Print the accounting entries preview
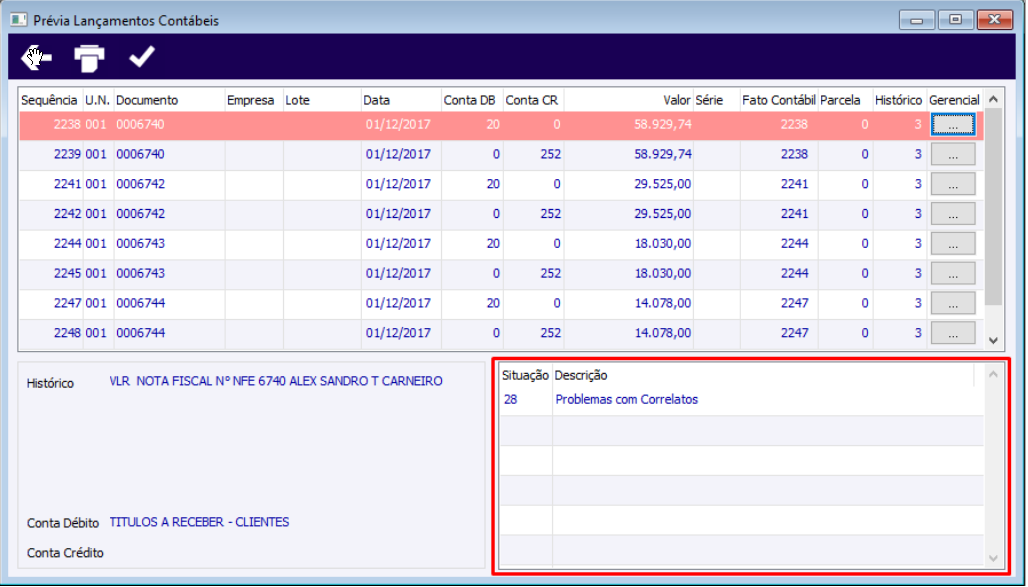This screenshot has width=1028, height=587. pos(89,58)
